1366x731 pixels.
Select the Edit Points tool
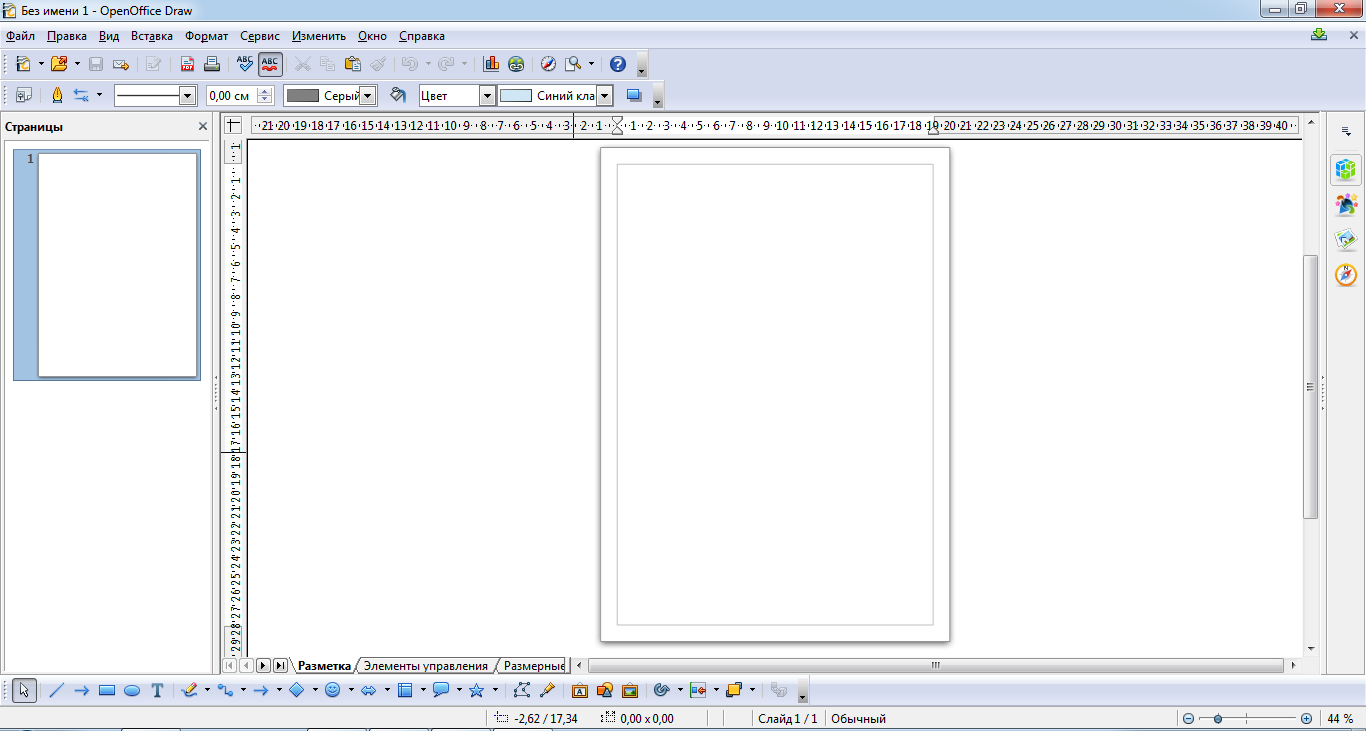521,690
